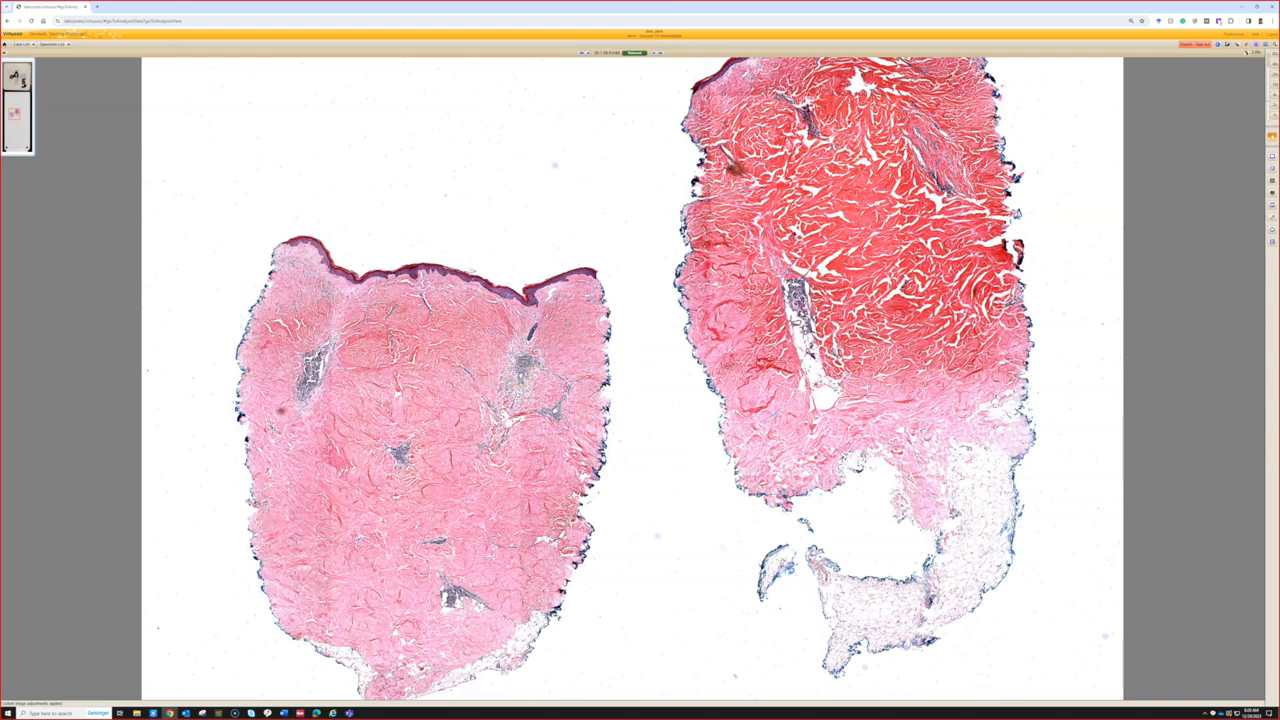Click the blue circle icon beside Report button
The width and height of the screenshot is (1280, 720).
pyautogui.click(x=1218, y=44)
